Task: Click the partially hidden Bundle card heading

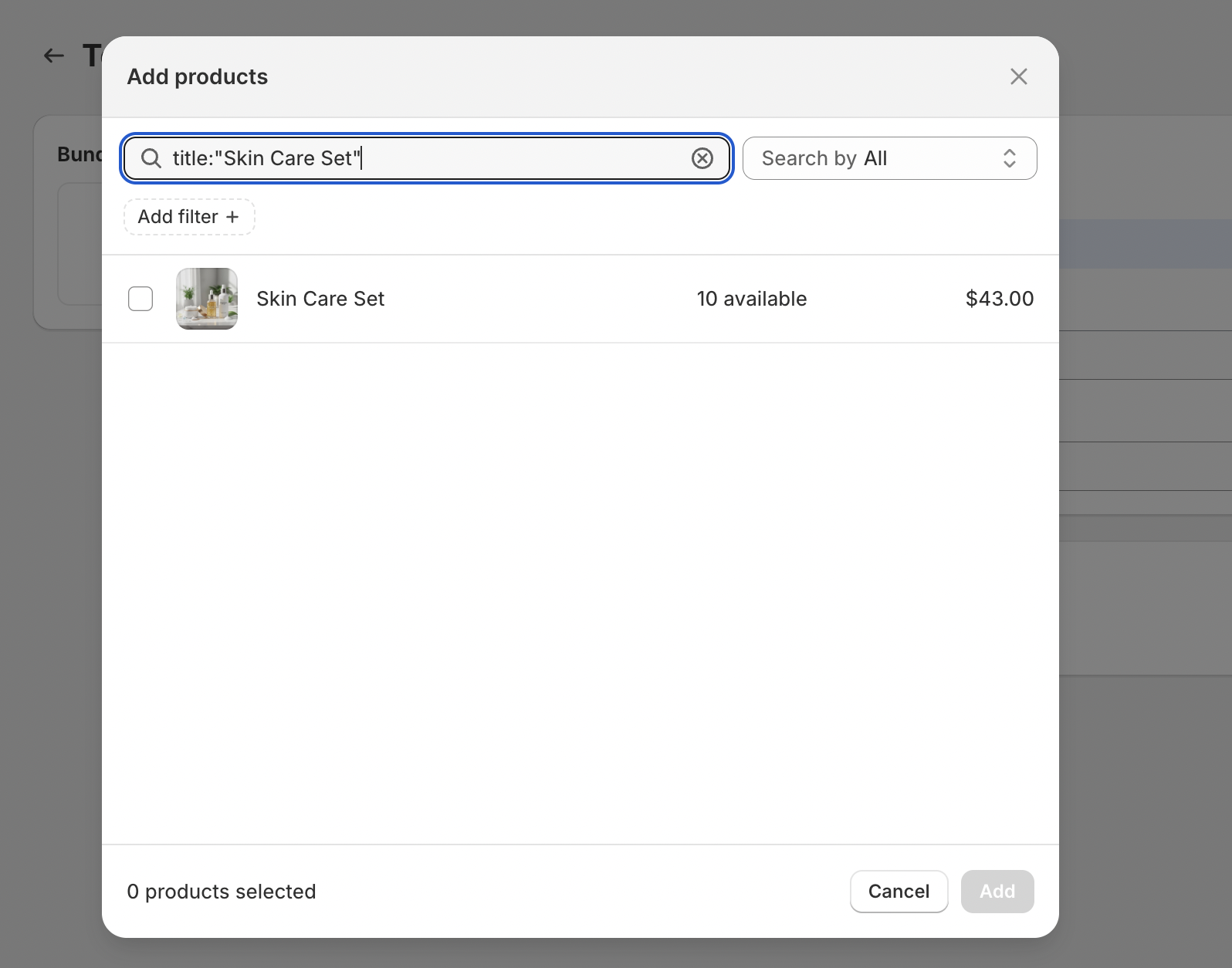Action: click(80, 154)
